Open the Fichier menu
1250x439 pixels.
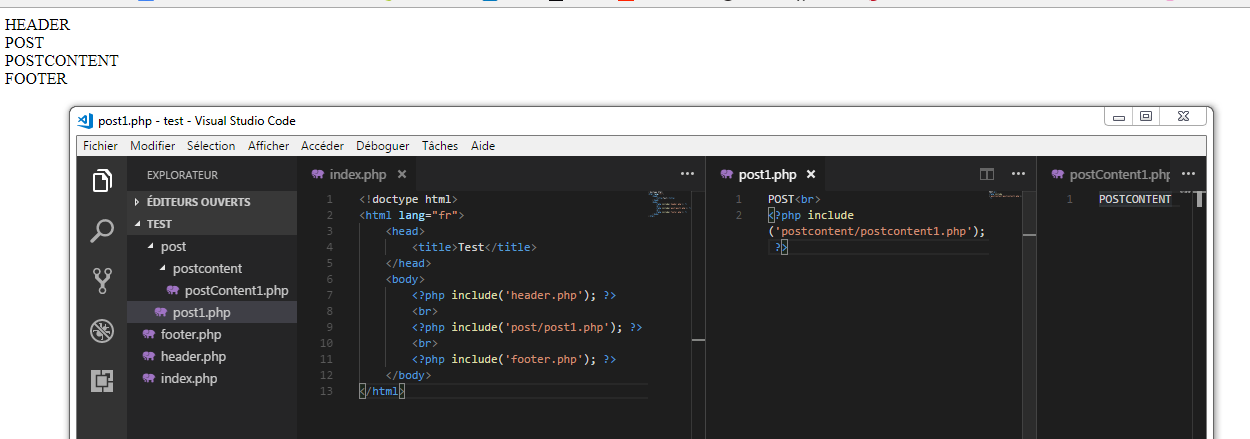(100, 146)
